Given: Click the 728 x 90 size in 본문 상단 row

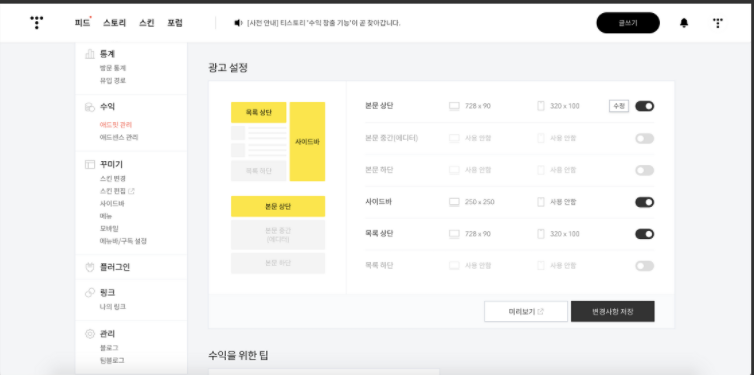Looking at the screenshot, I should point(478,106).
